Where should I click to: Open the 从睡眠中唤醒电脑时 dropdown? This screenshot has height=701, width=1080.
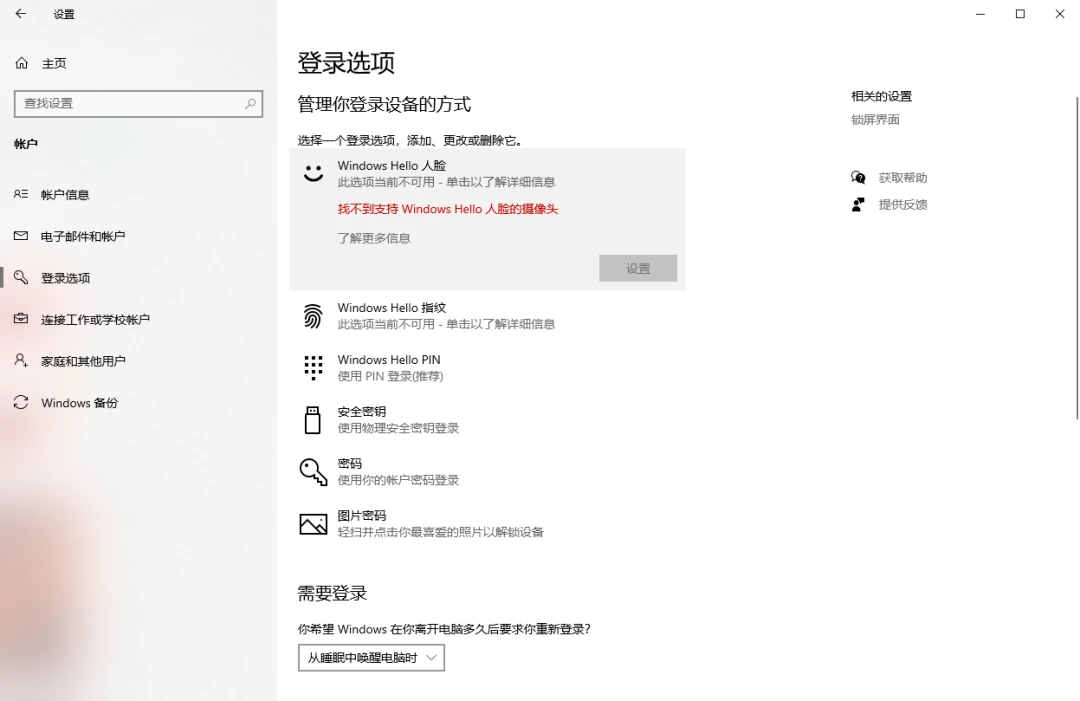tap(370, 658)
